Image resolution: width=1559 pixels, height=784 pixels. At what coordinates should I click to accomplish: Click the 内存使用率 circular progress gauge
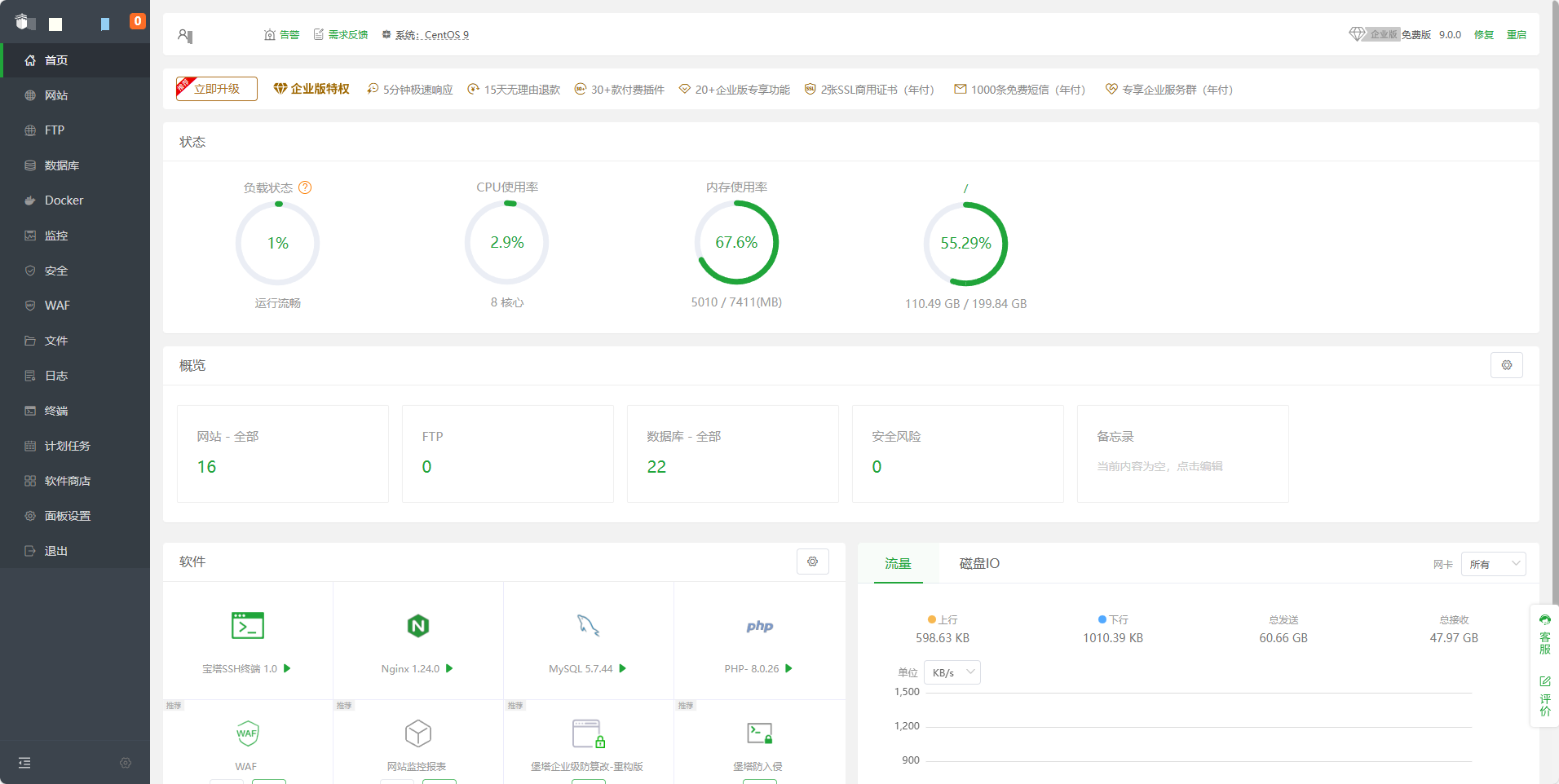pos(736,243)
